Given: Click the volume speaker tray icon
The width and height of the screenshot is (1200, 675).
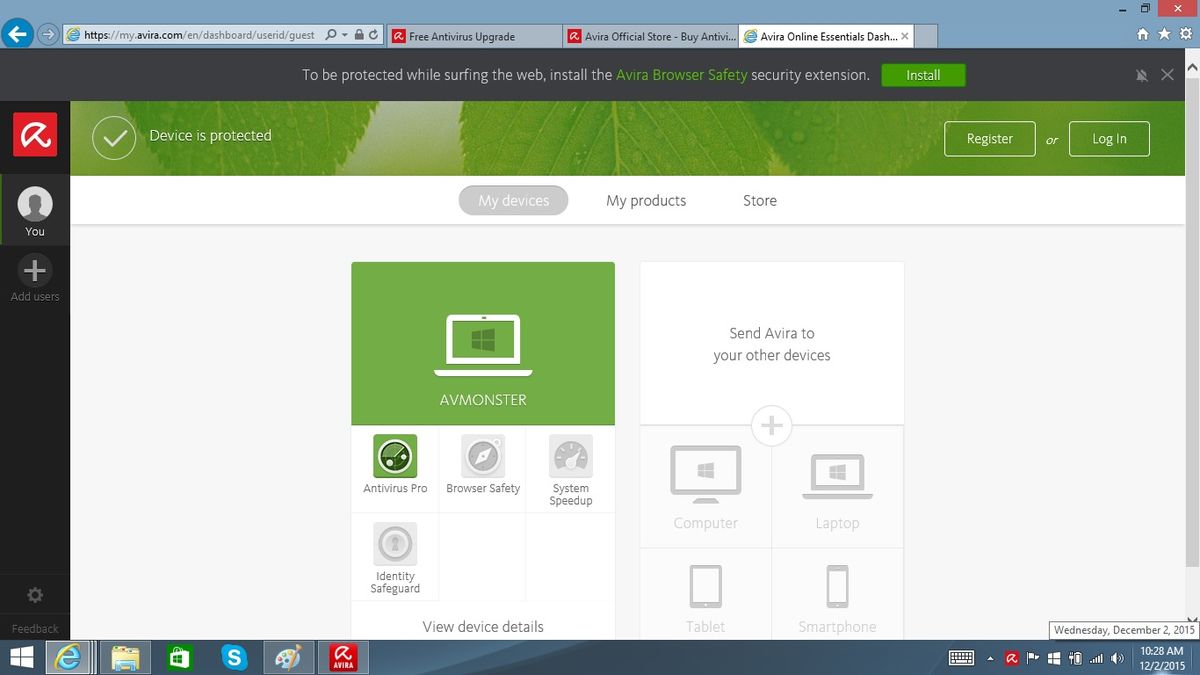Looking at the screenshot, I should 1117,658.
